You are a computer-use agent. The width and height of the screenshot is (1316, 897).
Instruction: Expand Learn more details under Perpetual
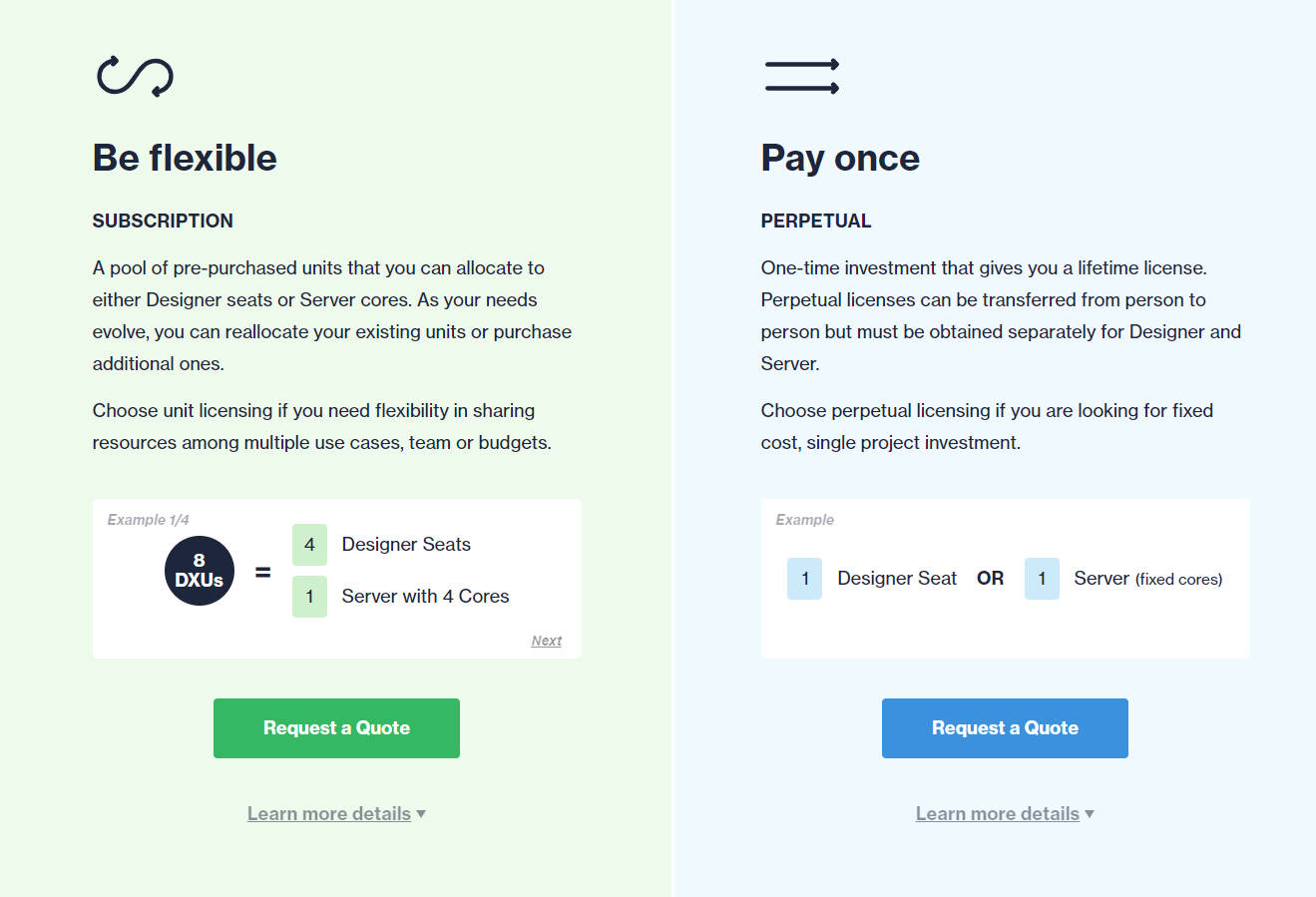998,813
